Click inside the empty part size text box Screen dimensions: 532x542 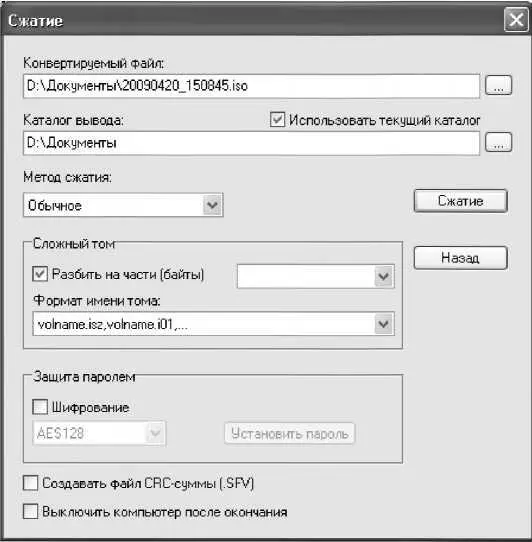(306, 276)
